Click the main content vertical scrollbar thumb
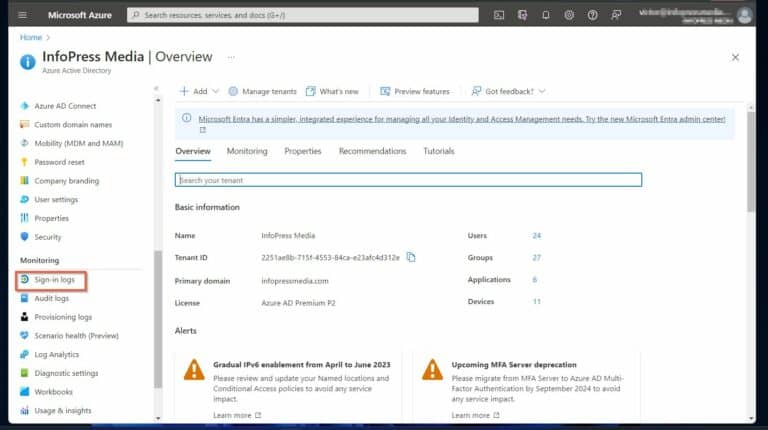This screenshot has height=430, width=768. click(751, 162)
